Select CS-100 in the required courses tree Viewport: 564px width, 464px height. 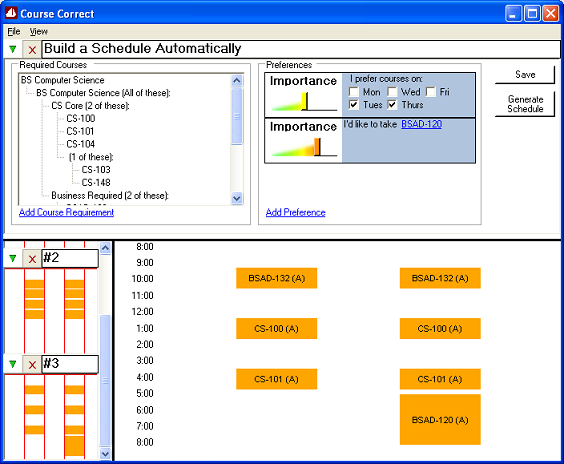point(81,118)
